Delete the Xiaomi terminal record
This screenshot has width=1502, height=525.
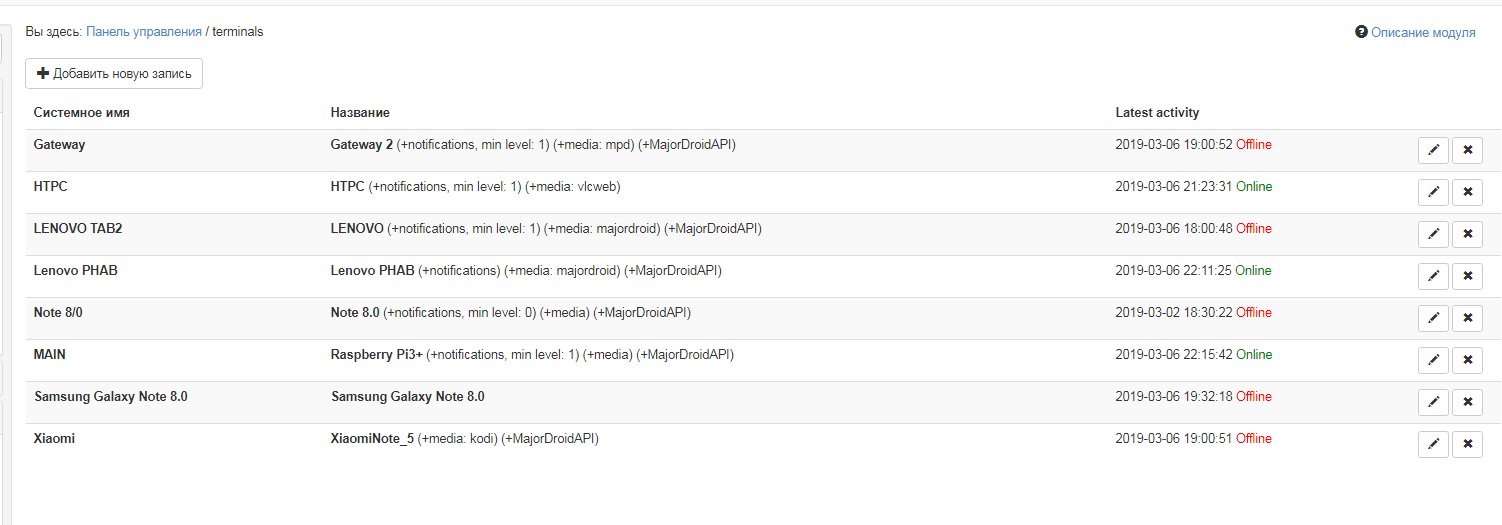1467,444
